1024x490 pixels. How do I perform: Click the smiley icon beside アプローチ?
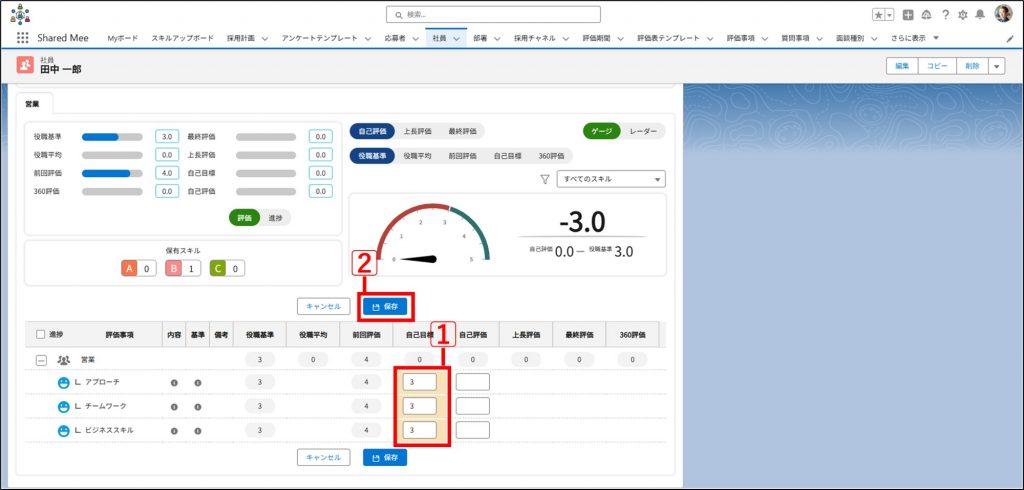pos(63,382)
